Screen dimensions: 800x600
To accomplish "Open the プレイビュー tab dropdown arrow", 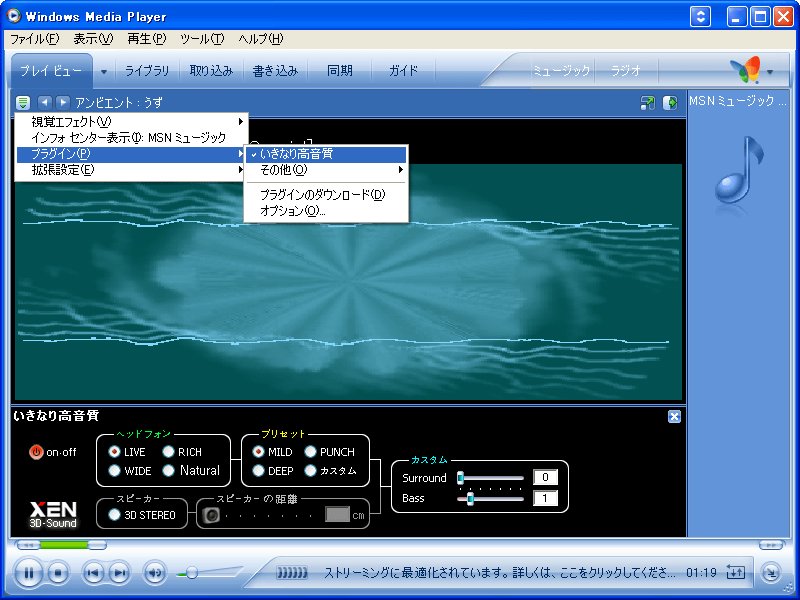I will (x=104, y=72).
